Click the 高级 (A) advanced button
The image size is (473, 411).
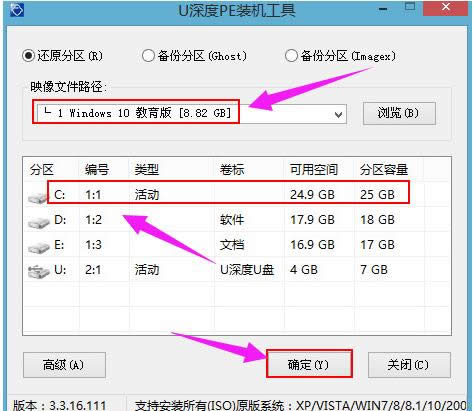(64, 365)
